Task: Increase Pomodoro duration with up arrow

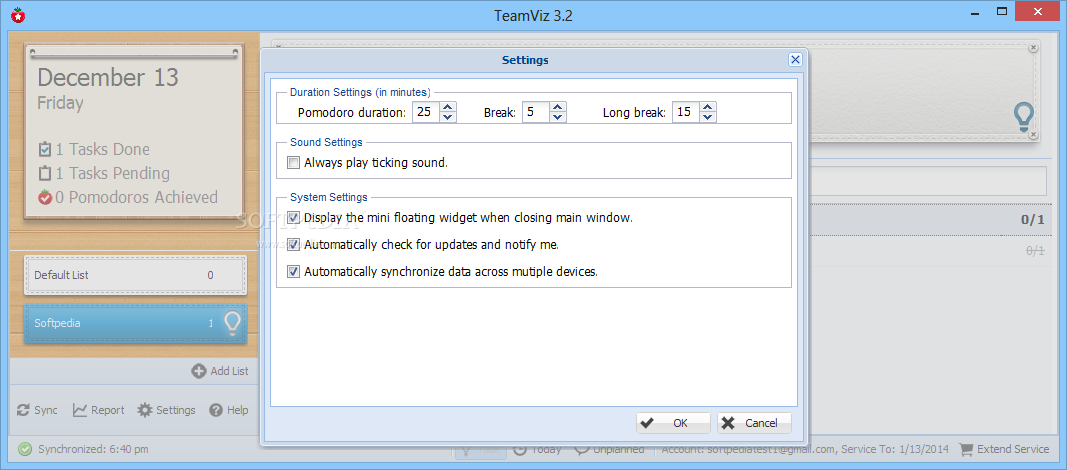Action: pos(447,107)
